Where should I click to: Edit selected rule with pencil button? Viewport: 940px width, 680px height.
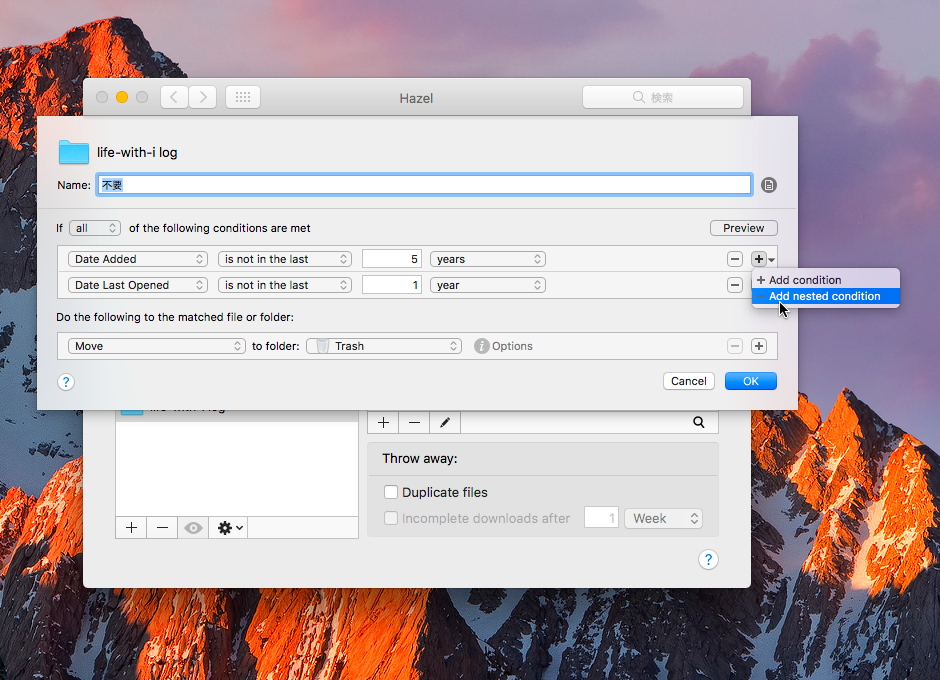pos(445,422)
